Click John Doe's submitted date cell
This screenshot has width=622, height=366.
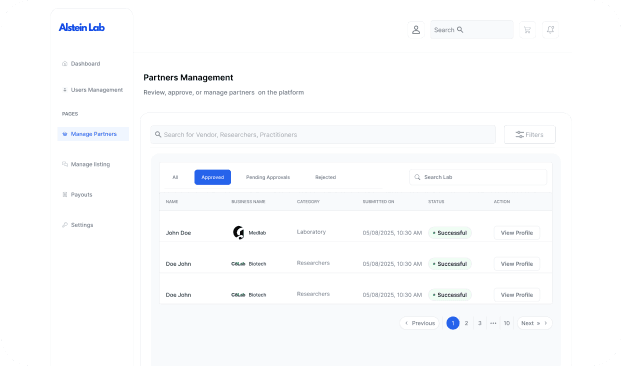coord(392,233)
